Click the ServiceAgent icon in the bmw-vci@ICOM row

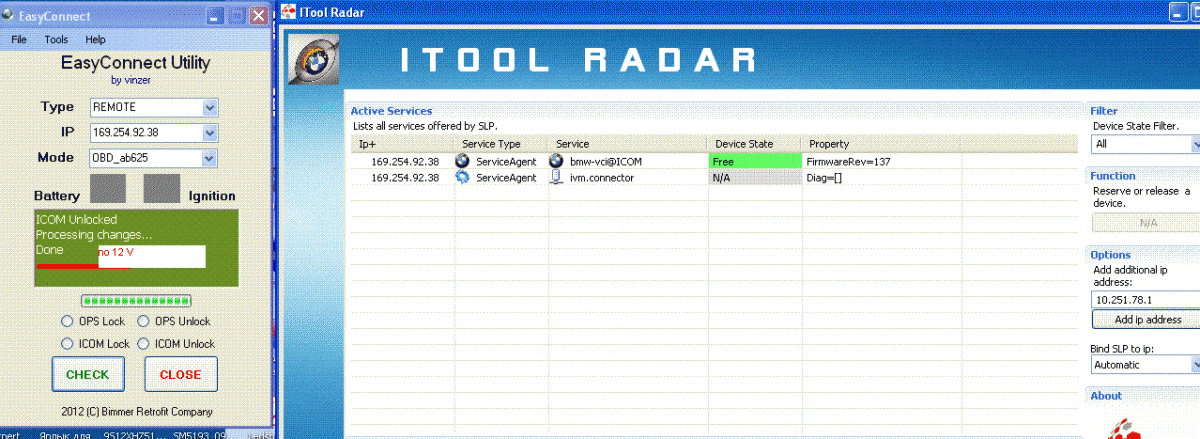click(x=462, y=161)
